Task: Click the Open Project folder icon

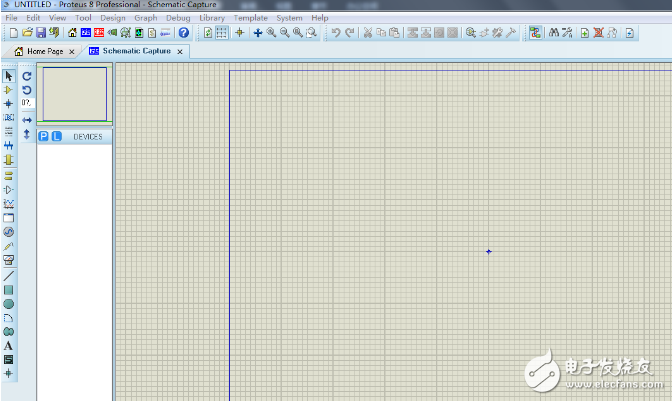Action: click(28, 33)
